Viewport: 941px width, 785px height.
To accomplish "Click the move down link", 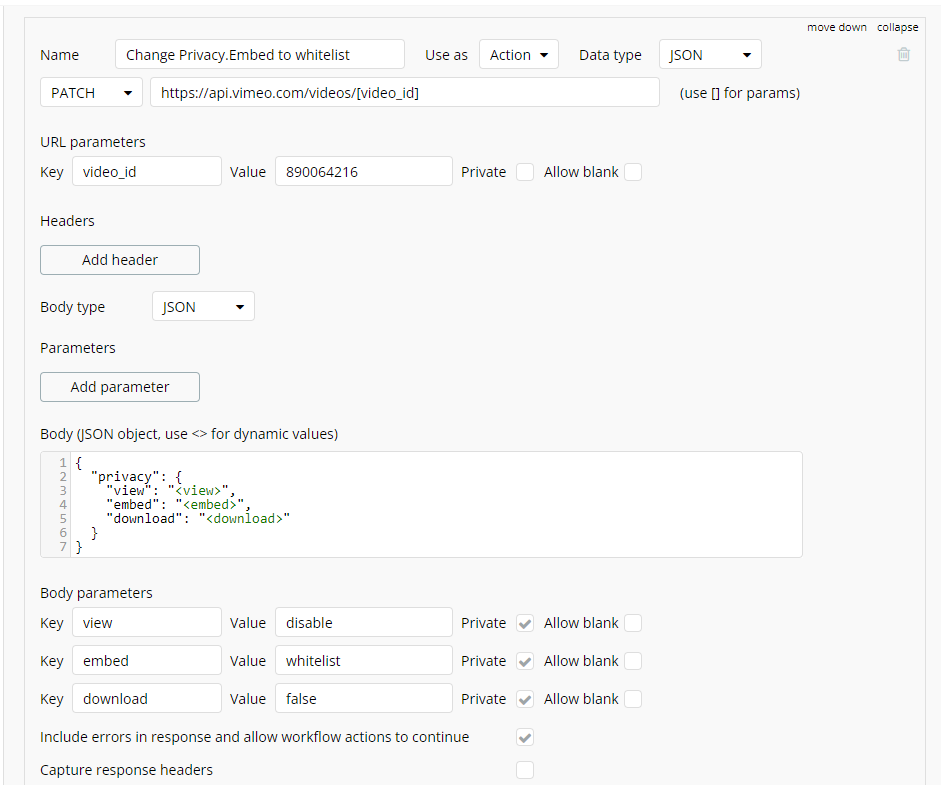I will coord(837,27).
